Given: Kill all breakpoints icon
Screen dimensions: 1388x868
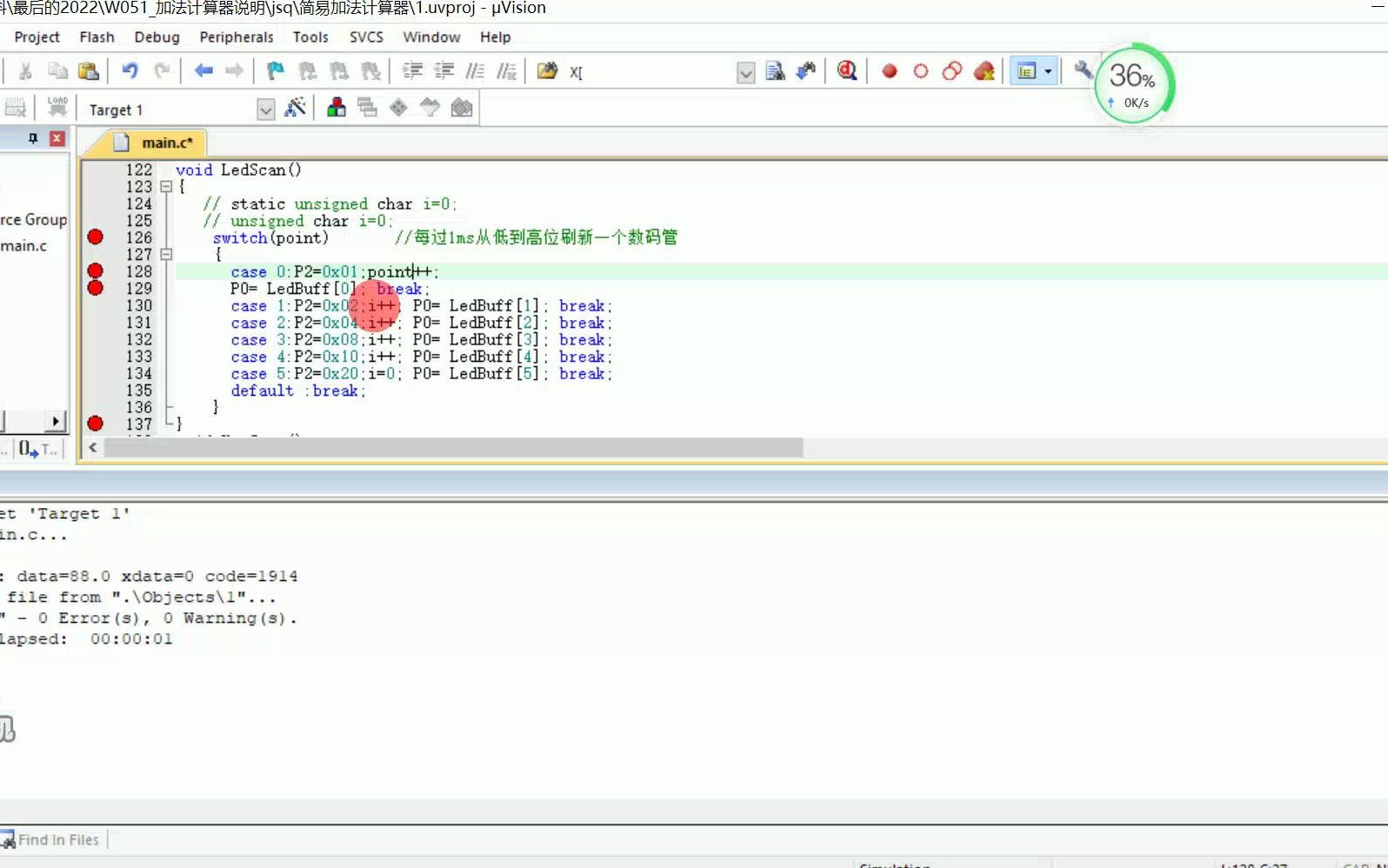Looking at the screenshot, I should click(984, 71).
